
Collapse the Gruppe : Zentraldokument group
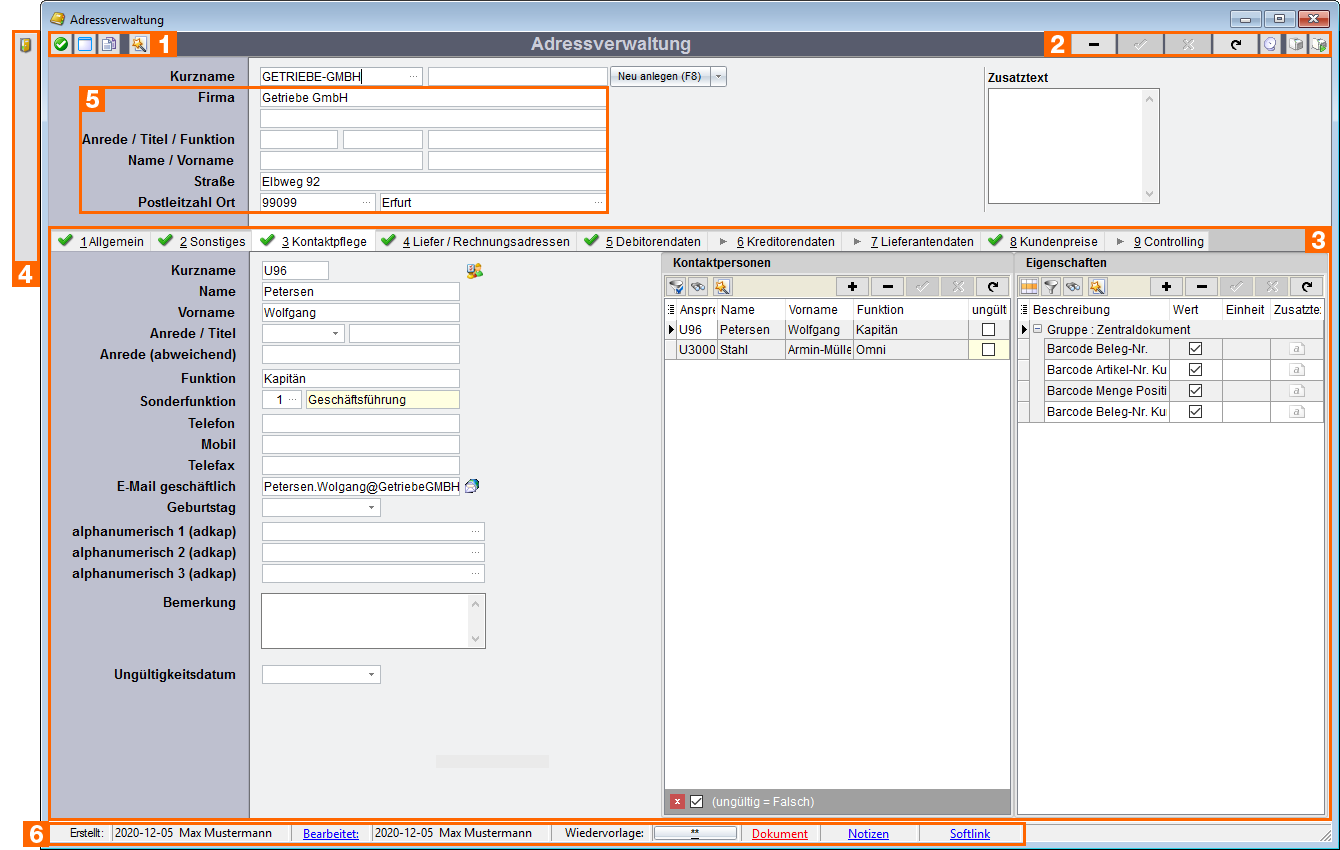[1037, 329]
